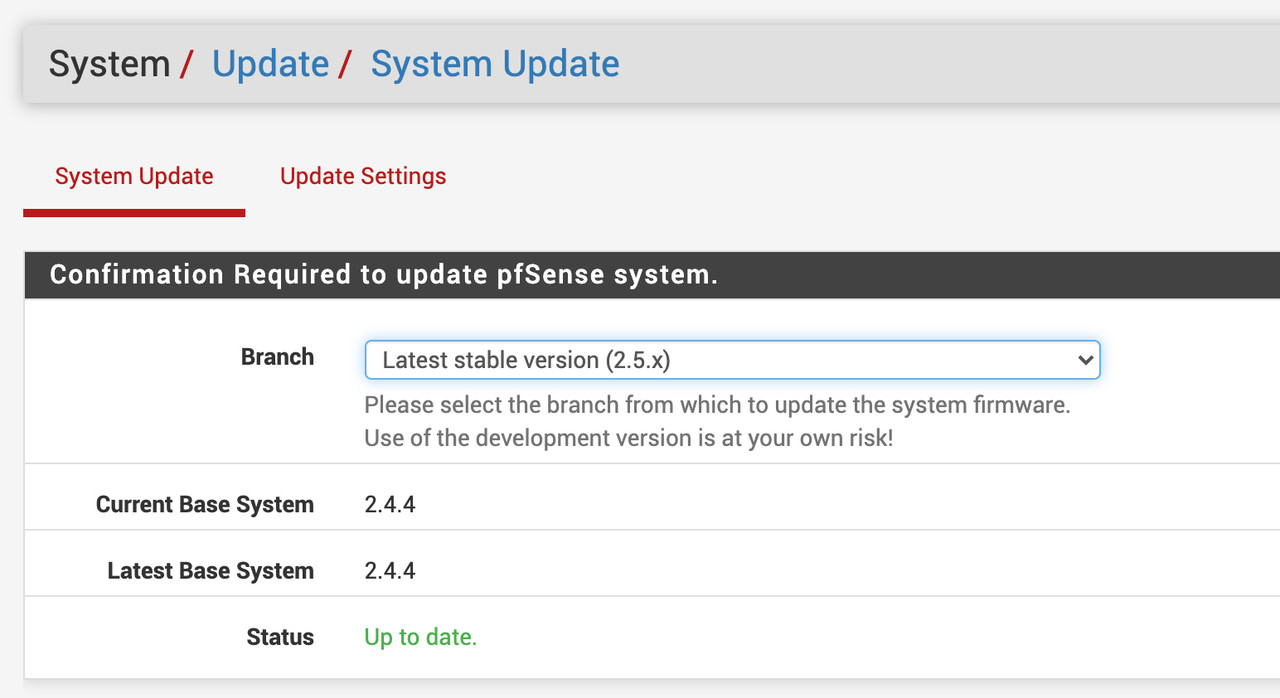The width and height of the screenshot is (1280, 698).
Task: Open the System Update breadcrumb link
Action: (x=495, y=64)
